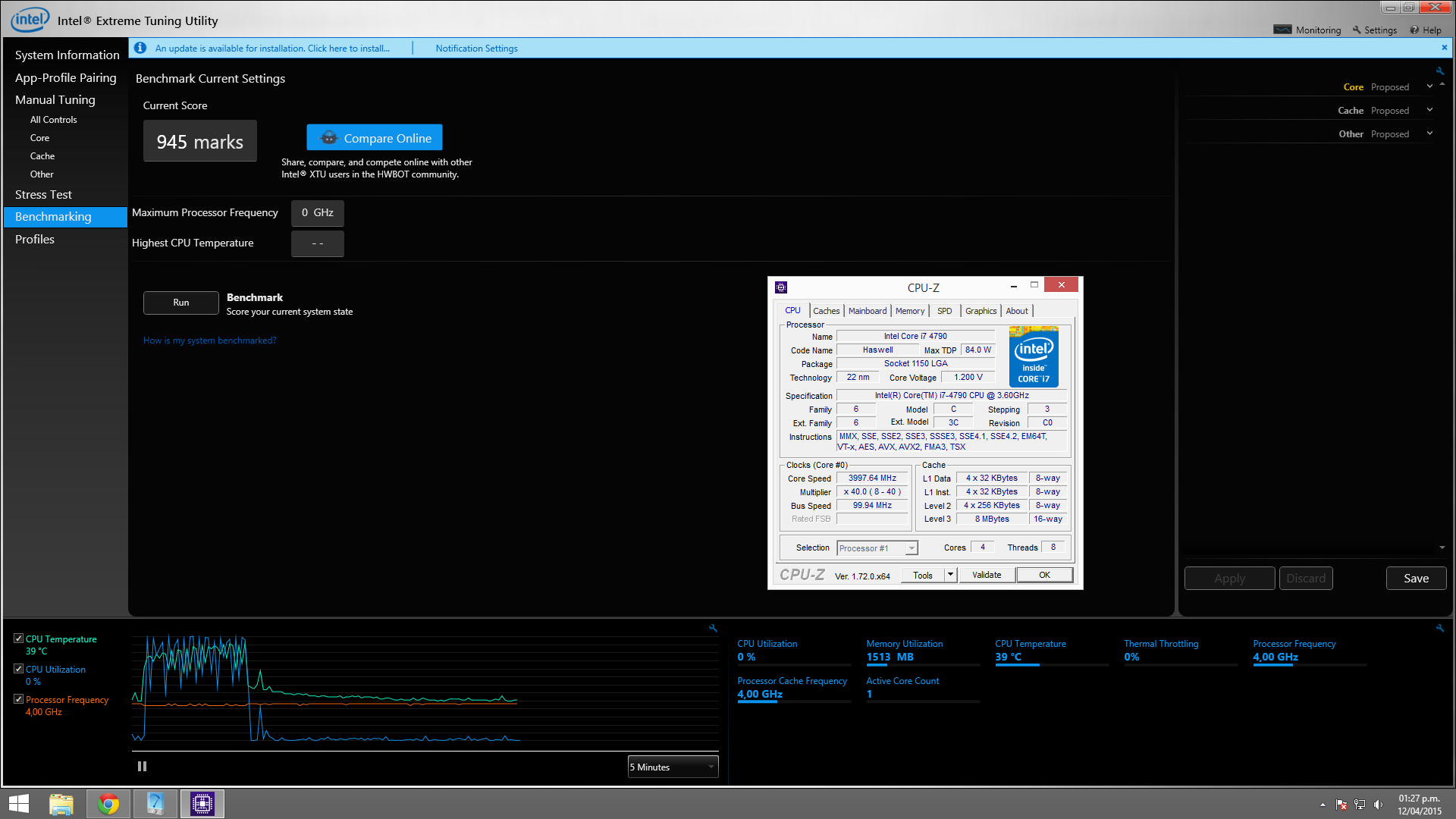
Task: Switch to Caches tab in CPU-Z
Action: click(826, 311)
